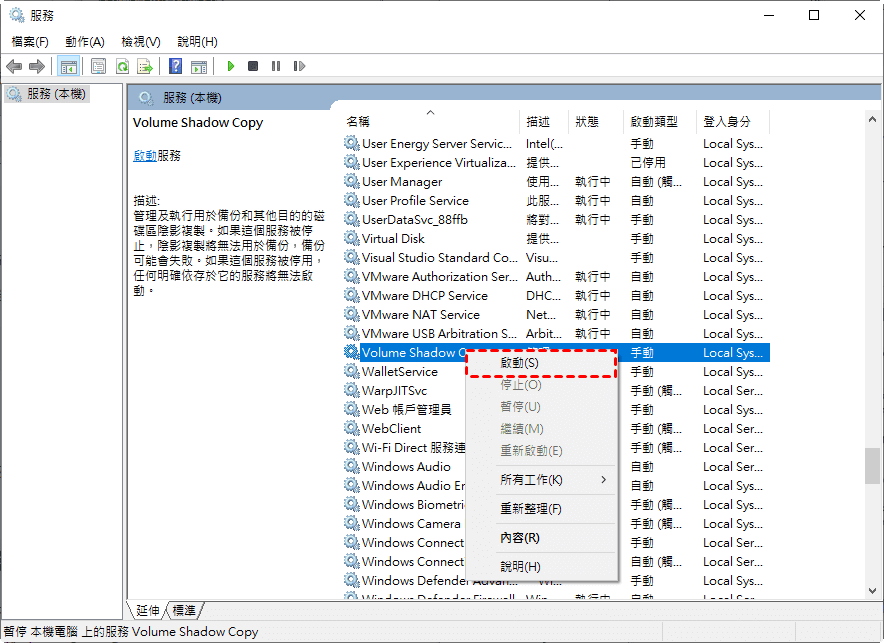Select the Web 帳戶管理員 row
Viewport: 884px width, 643px height.
coord(406,410)
